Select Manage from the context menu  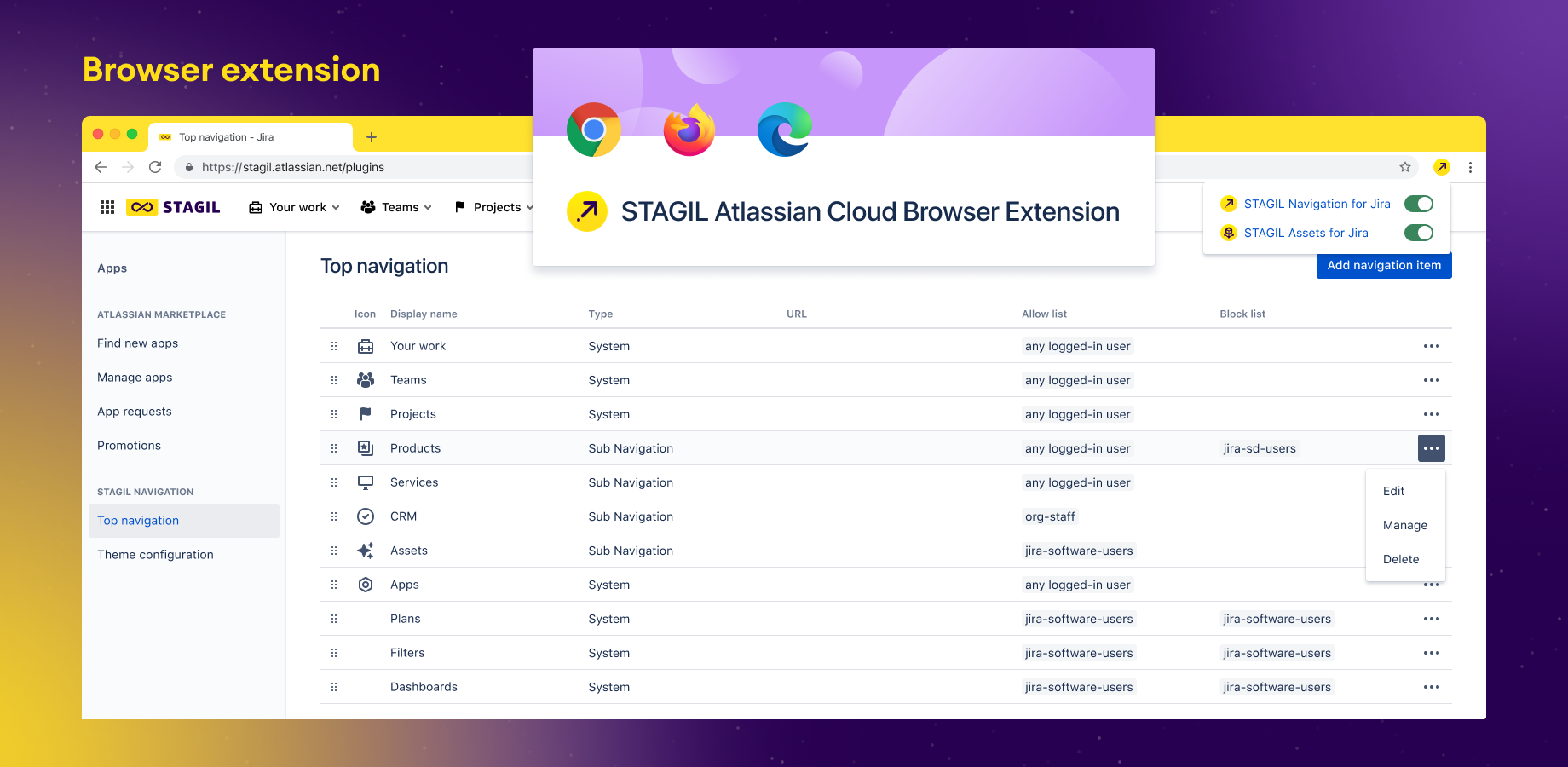[x=1405, y=525]
